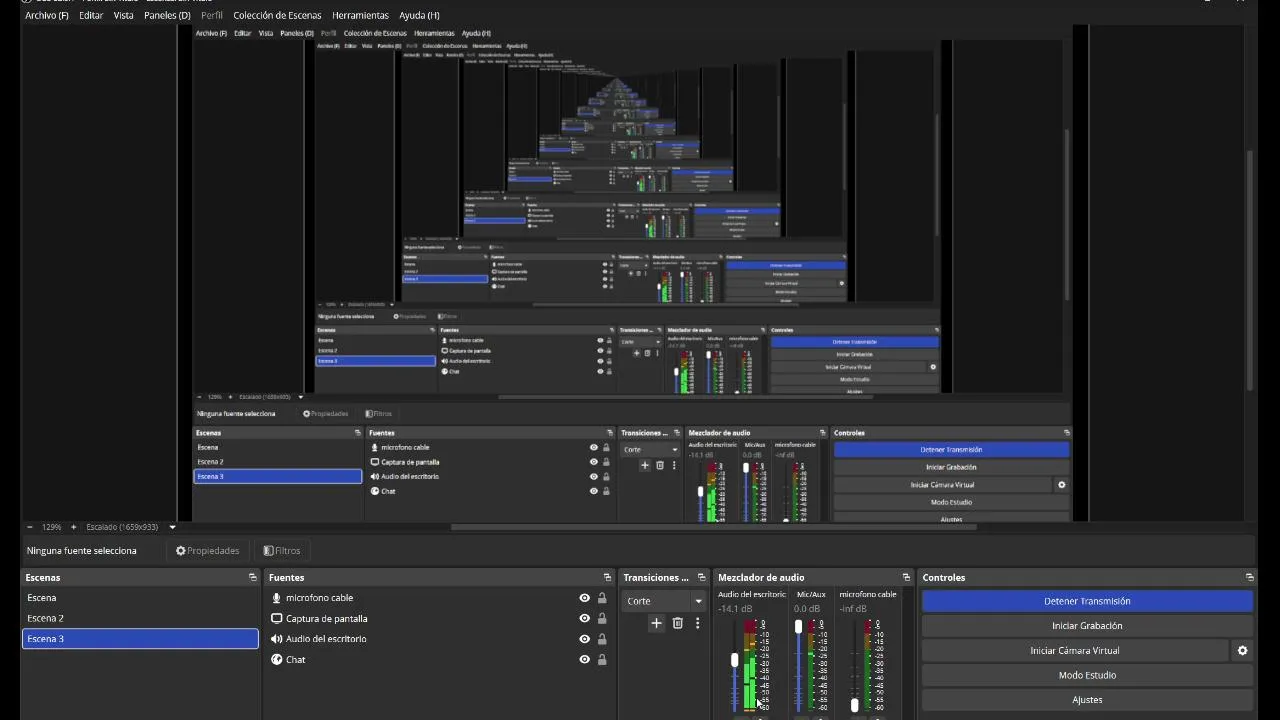This screenshot has height=720, width=1280.
Task: Hide the microfono cable source
Action: tap(585, 598)
